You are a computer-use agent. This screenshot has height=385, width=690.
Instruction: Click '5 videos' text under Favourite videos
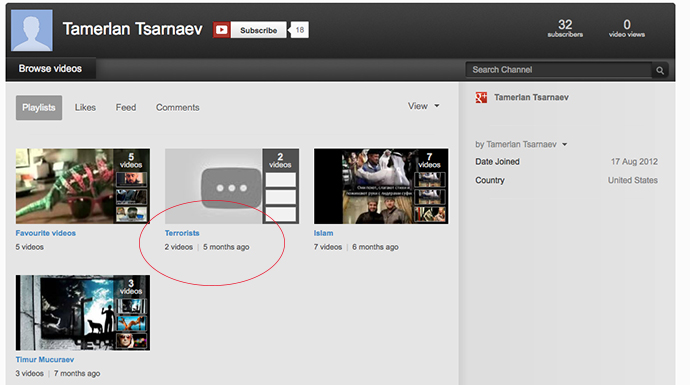[29, 247]
